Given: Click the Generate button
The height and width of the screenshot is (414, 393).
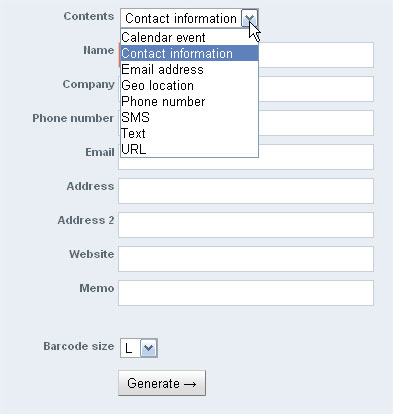Looking at the screenshot, I should 162,383.
